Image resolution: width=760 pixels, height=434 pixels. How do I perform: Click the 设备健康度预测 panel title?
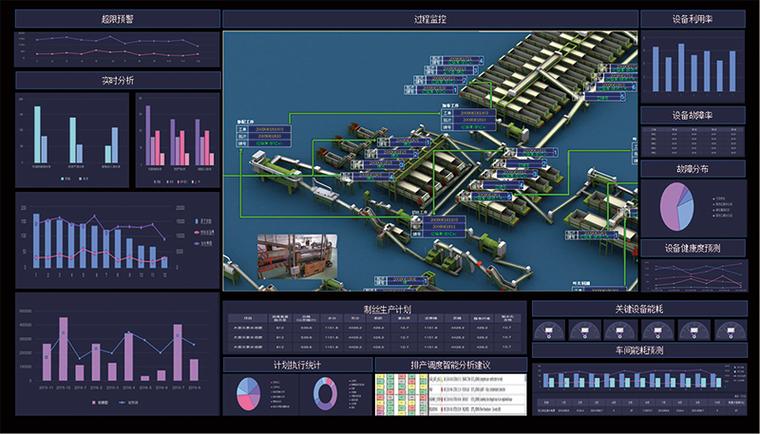pyautogui.click(x=692, y=247)
